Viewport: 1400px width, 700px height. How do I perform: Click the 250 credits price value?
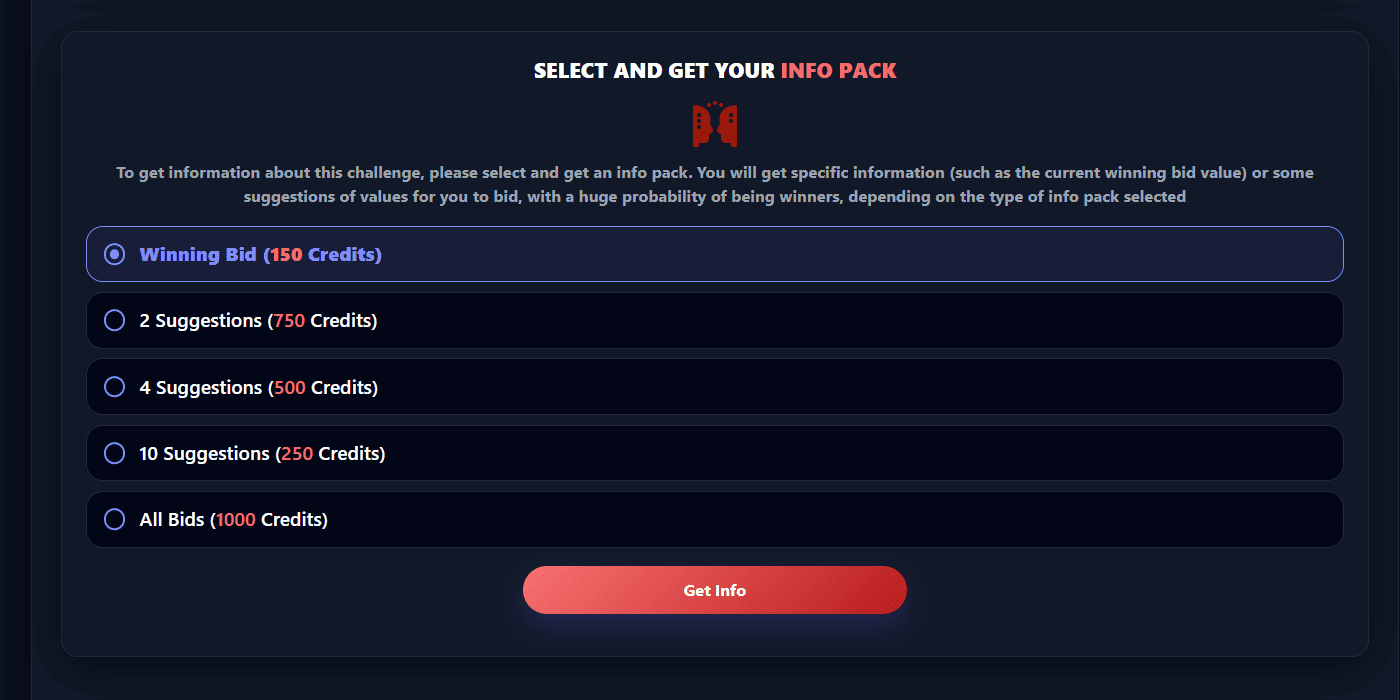point(297,453)
